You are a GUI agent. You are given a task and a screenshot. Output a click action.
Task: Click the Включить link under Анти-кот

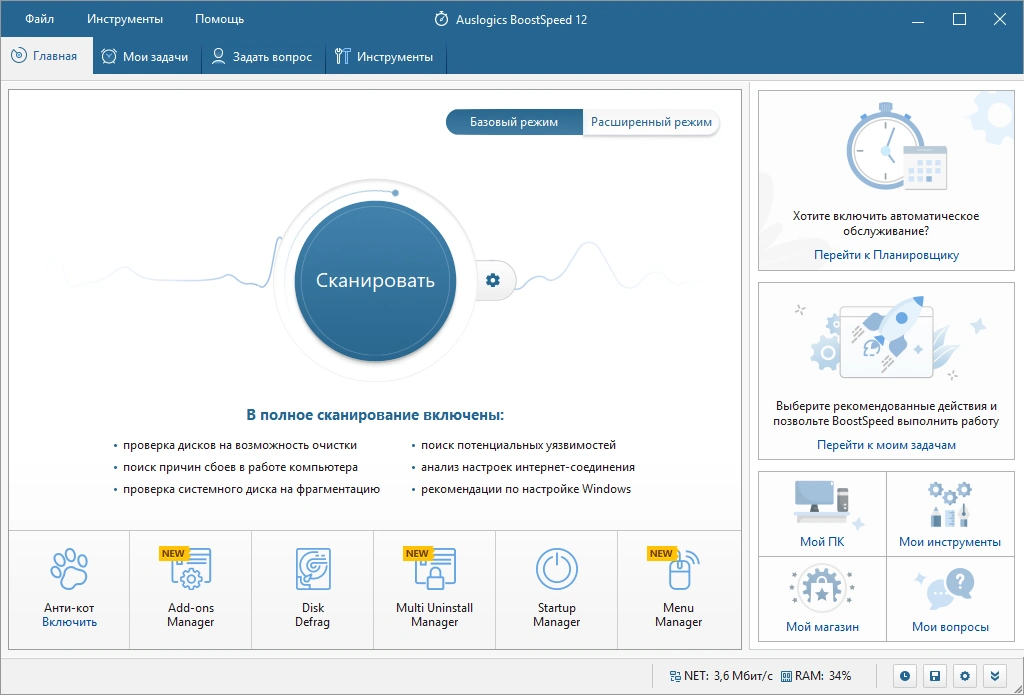pos(69,622)
